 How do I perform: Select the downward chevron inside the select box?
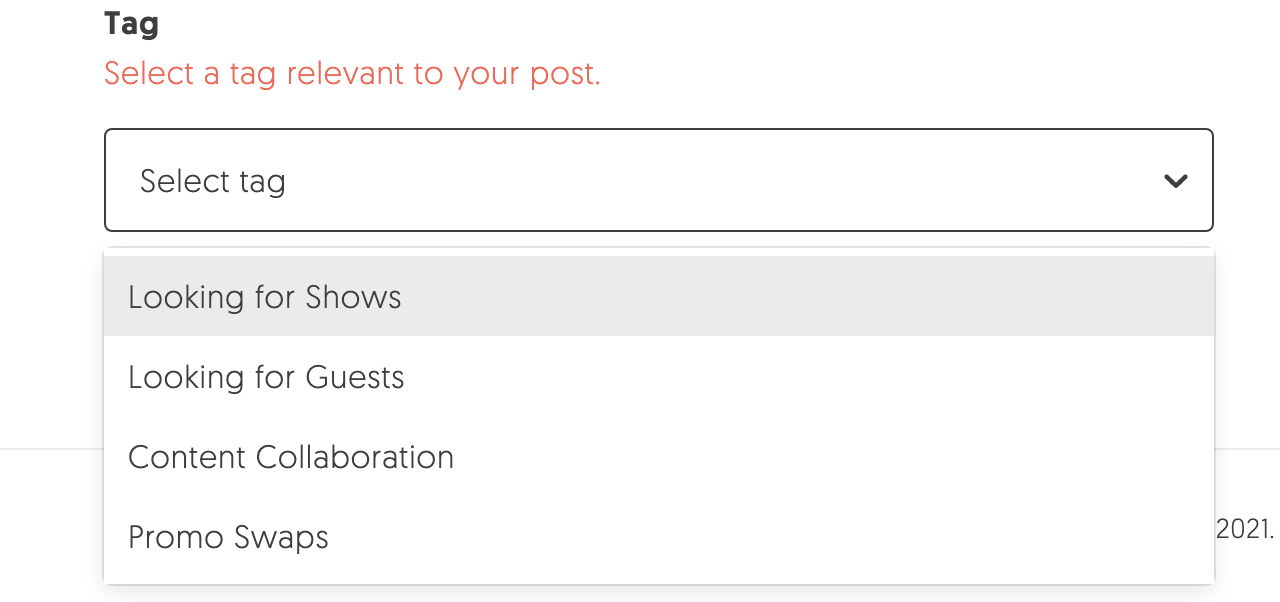[1176, 181]
